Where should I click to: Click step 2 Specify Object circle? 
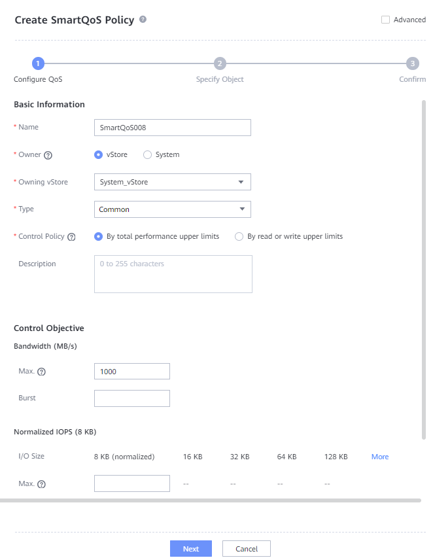tap(220, 64)
